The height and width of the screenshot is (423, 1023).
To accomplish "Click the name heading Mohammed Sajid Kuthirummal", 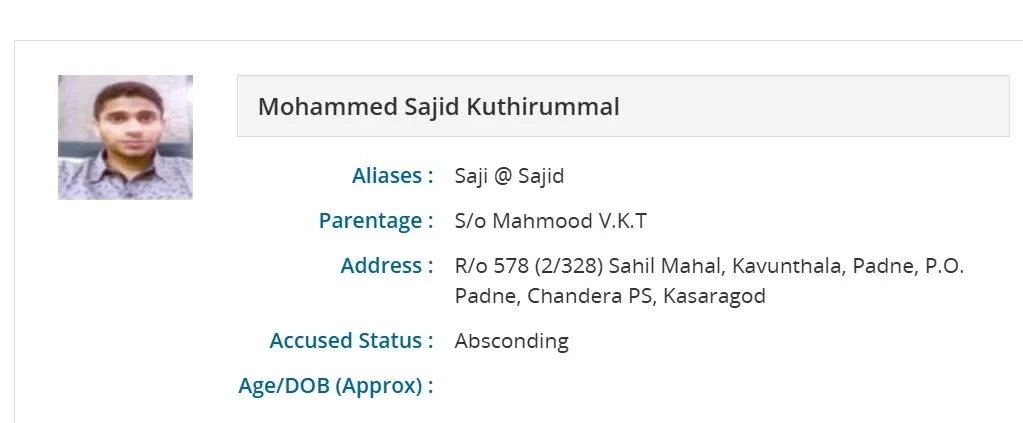I will (438, 106).
